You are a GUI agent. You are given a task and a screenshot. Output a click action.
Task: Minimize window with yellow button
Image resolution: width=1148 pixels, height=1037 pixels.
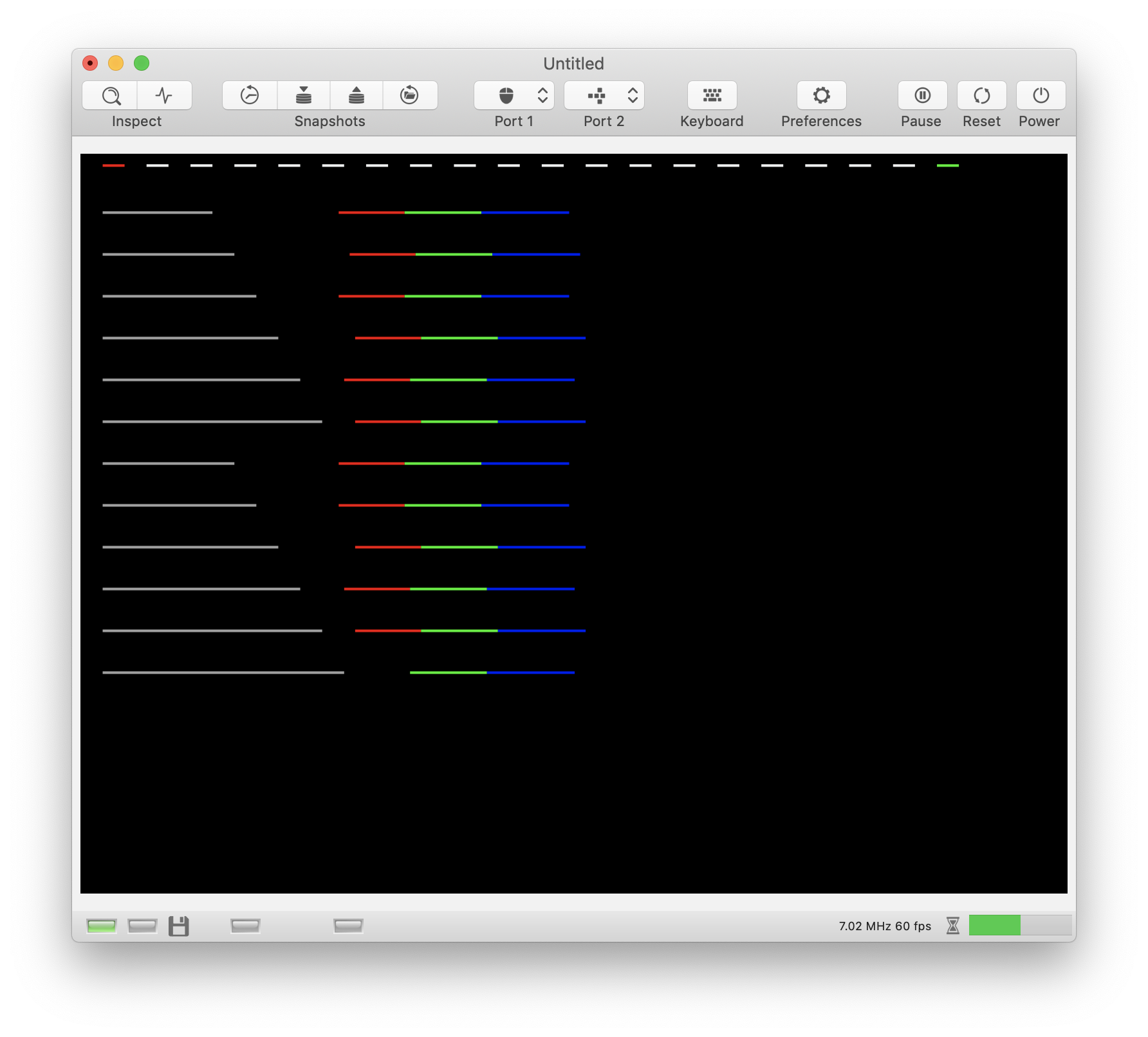[116, 63]
